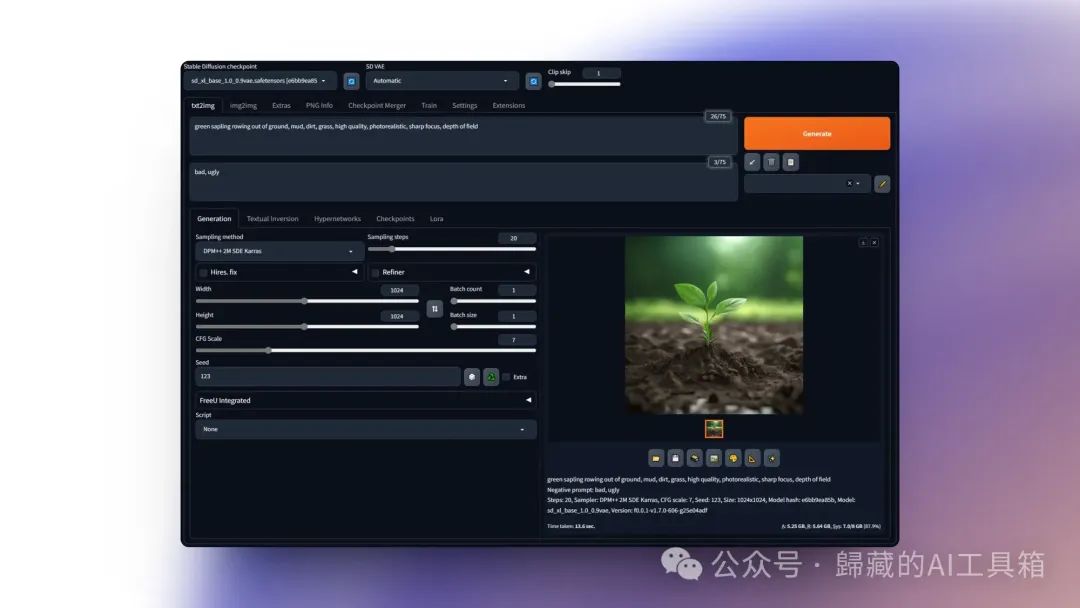Send the image to extras with the ruler icon
This screenshot has height=608, width=1080.
(753, 459)
